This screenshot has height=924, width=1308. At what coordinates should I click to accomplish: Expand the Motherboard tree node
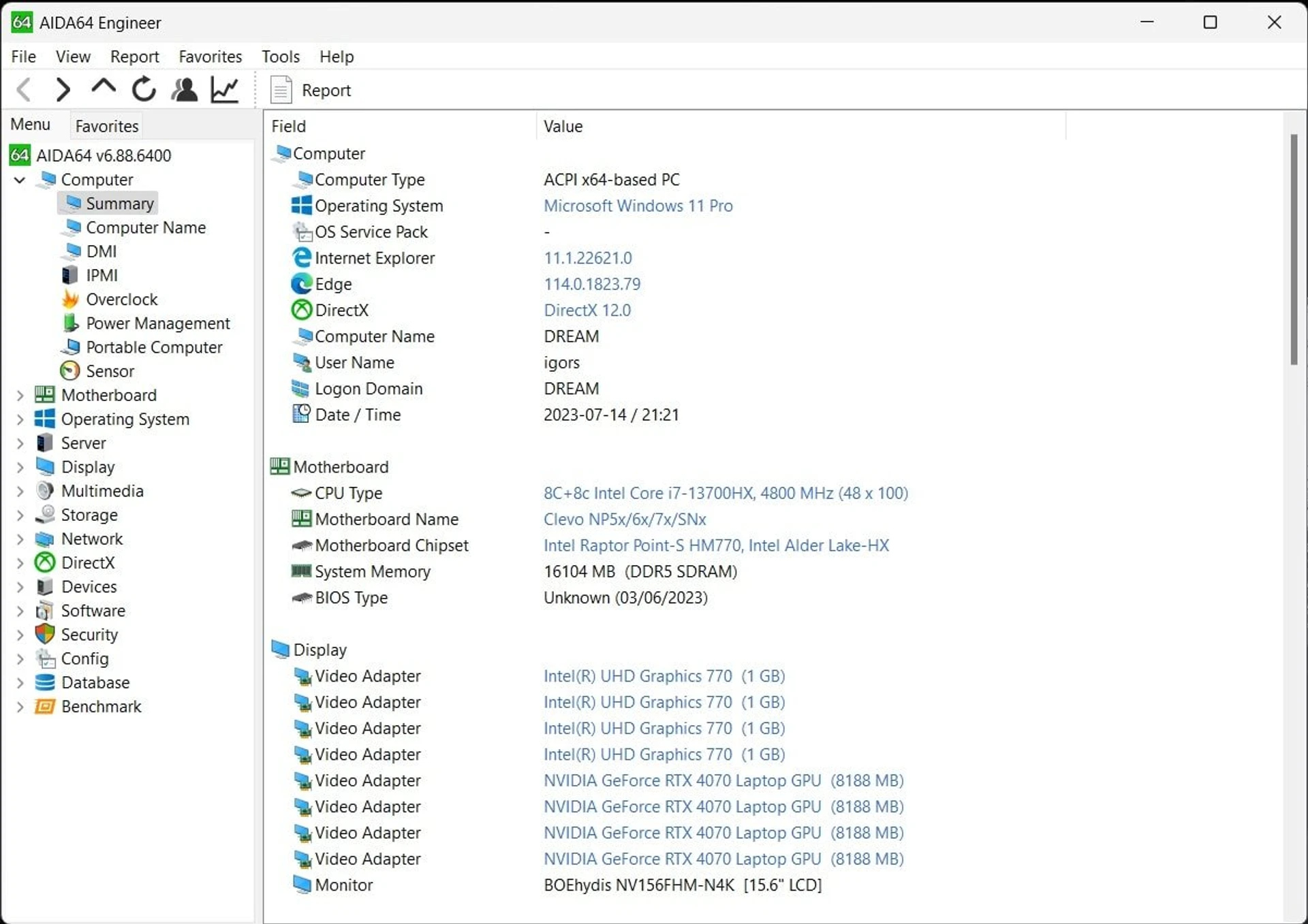pos(20,395)
